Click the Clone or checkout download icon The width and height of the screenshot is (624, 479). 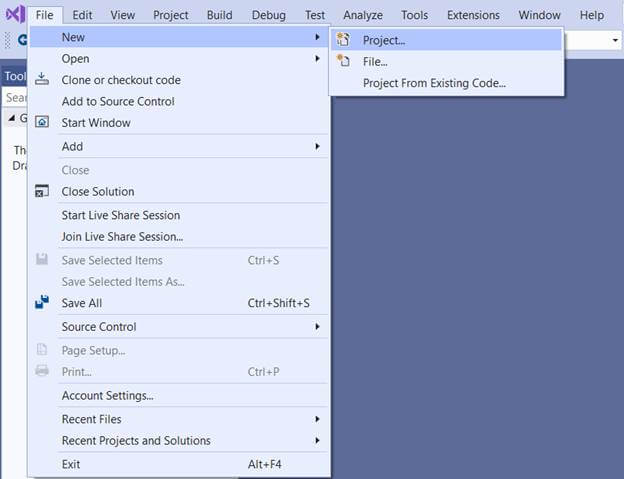click(x=42, y=79)
